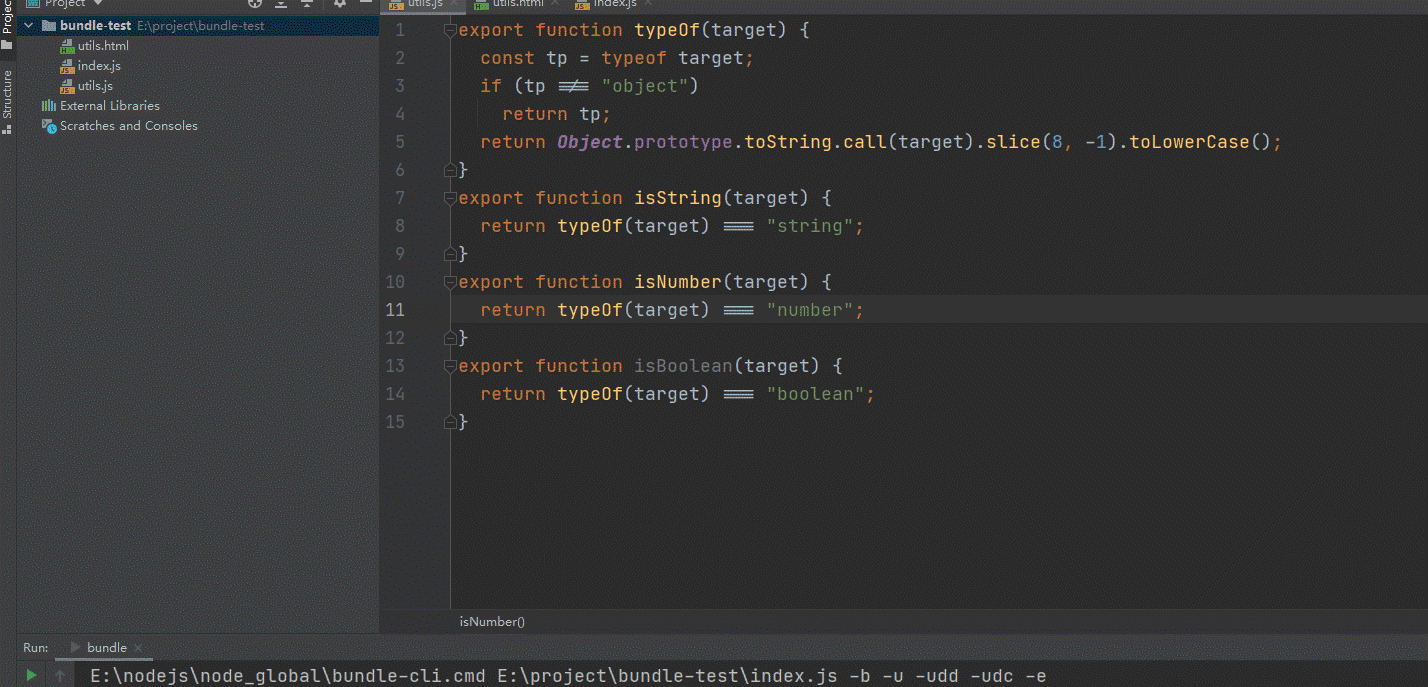The image size is (1428, 687).
Task: Click the bundle-cli.cmd command line output
Action: pos(568,677)
